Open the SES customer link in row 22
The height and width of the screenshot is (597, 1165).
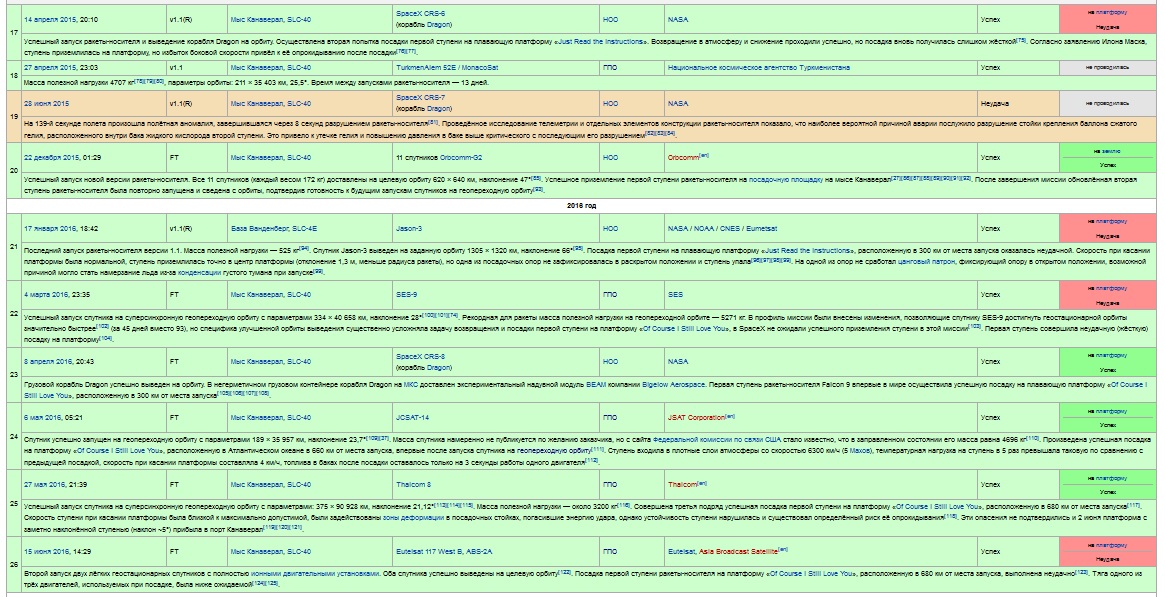pos(675,295)
